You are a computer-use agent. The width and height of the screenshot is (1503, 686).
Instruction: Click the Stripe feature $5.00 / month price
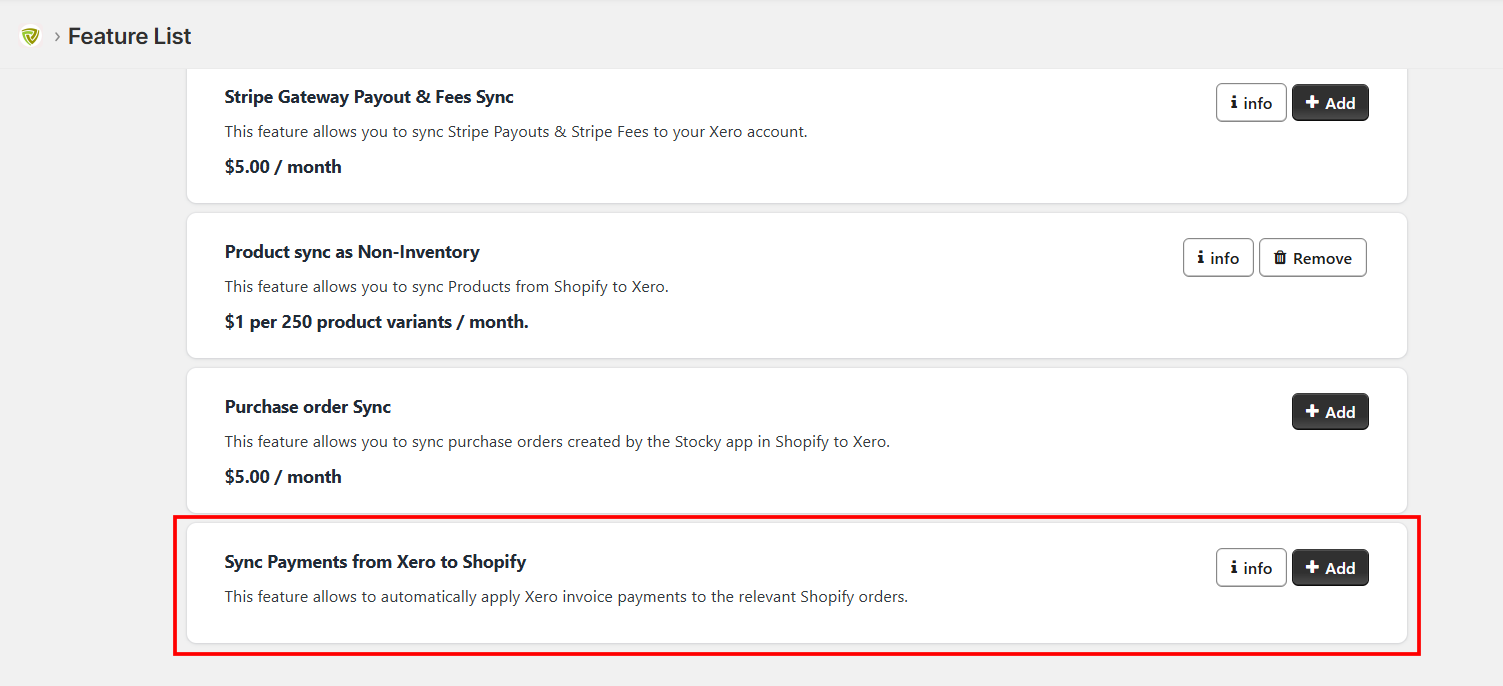(x=283, y=167)
